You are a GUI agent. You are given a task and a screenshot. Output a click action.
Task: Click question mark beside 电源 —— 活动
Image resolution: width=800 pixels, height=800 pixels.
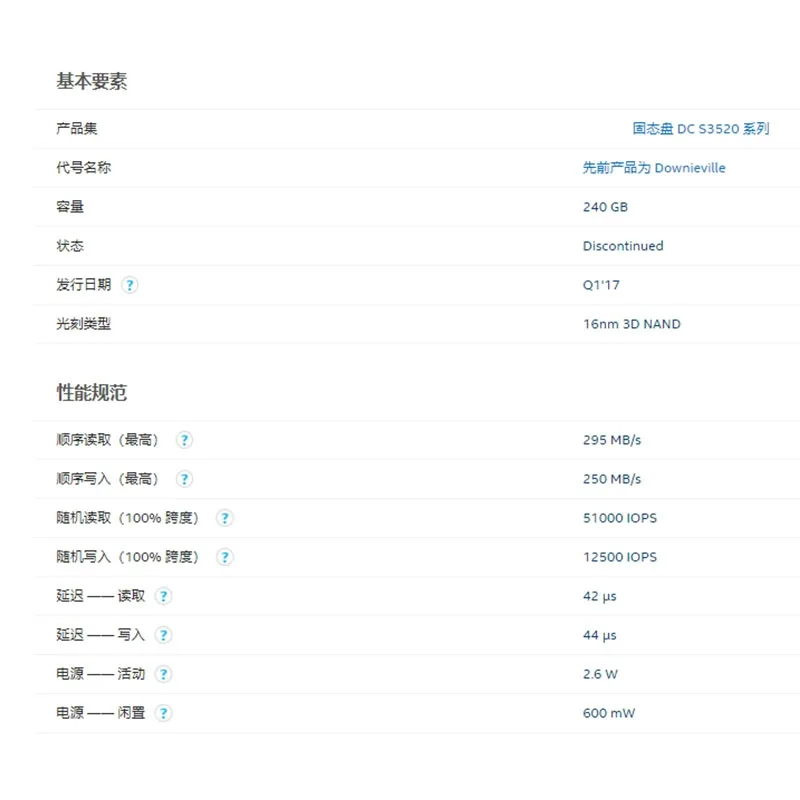163,674
